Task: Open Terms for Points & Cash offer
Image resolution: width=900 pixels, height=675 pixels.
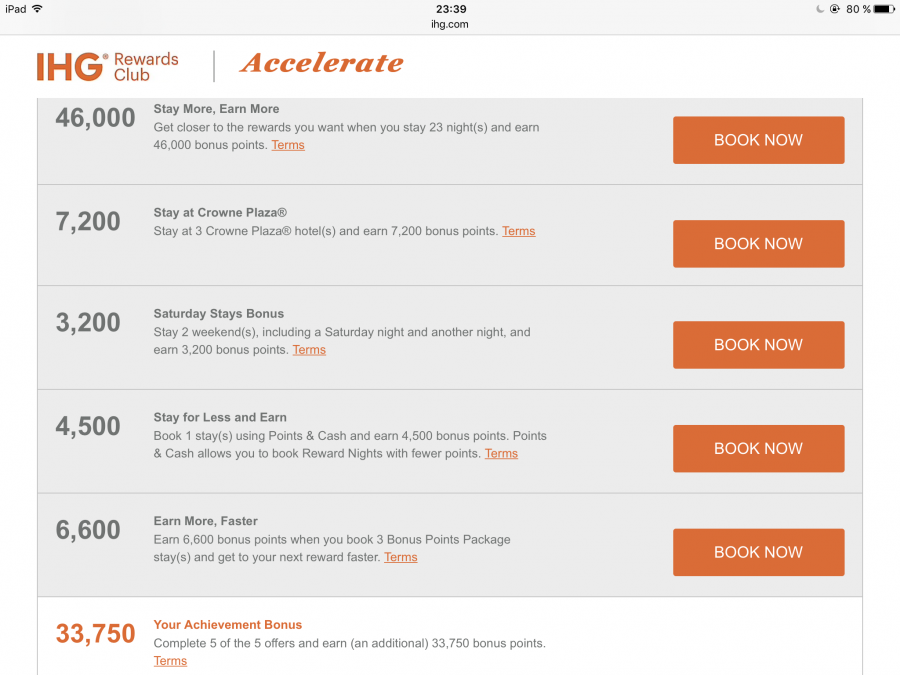Action: (x=501, y=453)
